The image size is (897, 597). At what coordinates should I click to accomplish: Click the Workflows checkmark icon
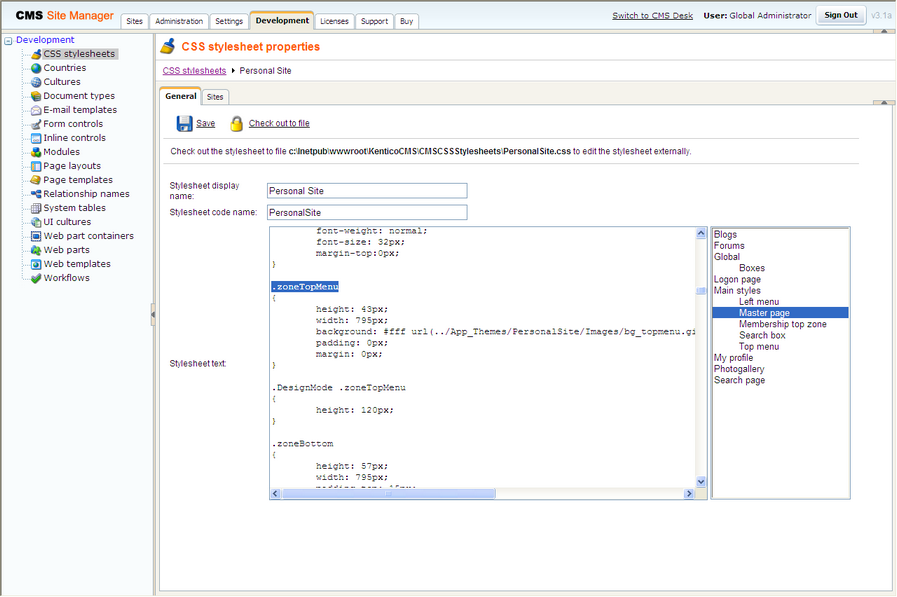coord(36,278)
